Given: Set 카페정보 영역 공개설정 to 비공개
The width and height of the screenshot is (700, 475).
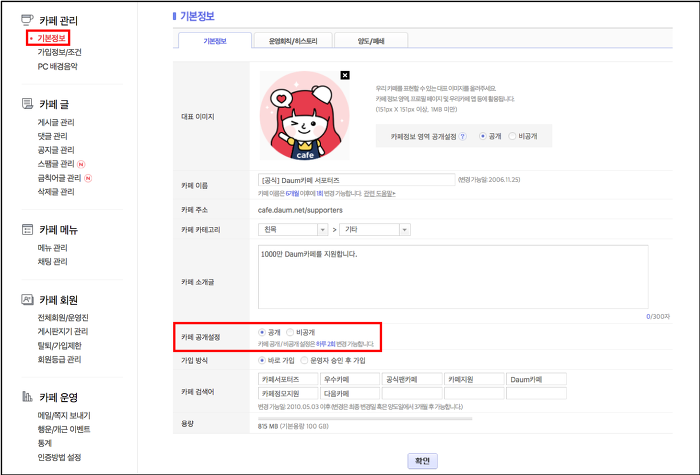Looking at the screenshot, I should click(x=512, y=136).
